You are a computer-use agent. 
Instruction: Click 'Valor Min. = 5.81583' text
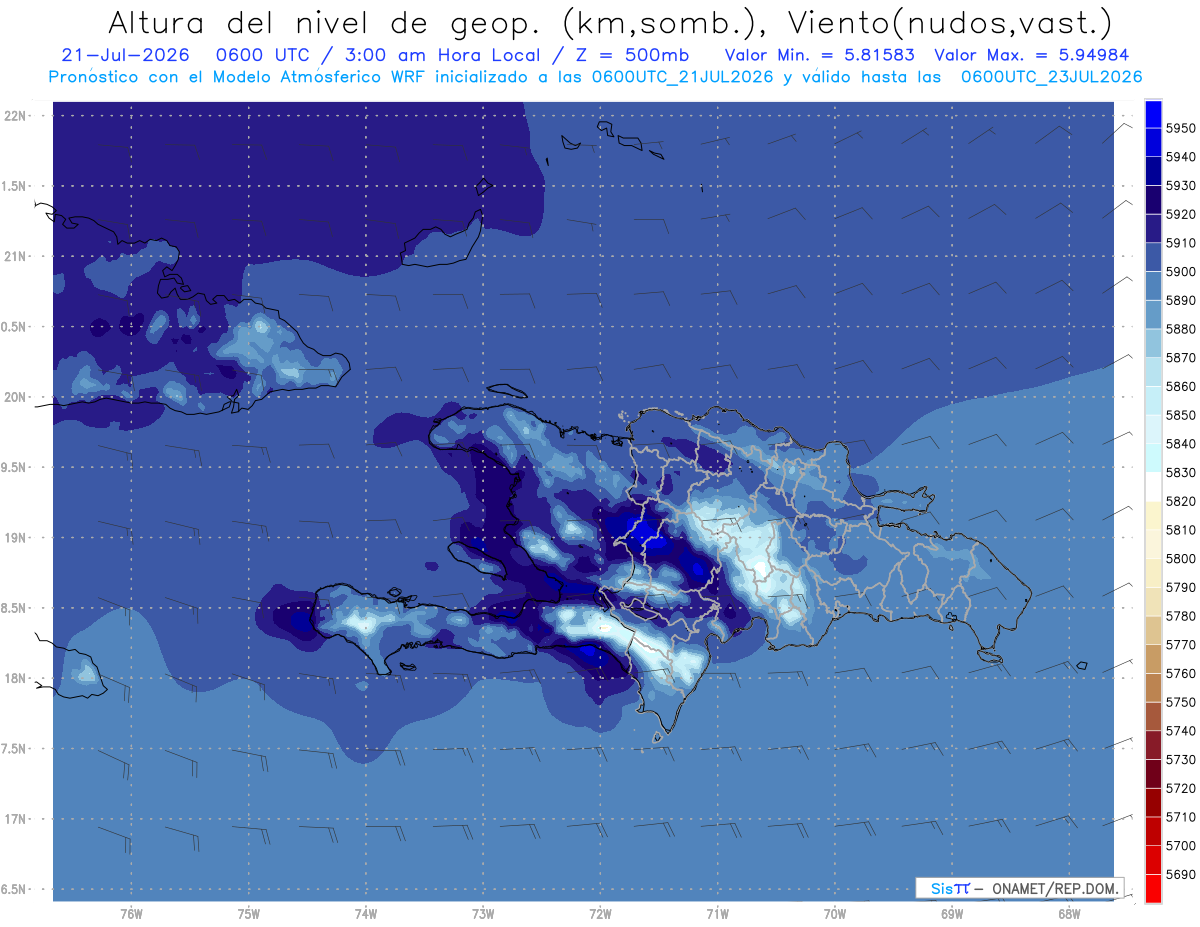[x=819, y=55]
